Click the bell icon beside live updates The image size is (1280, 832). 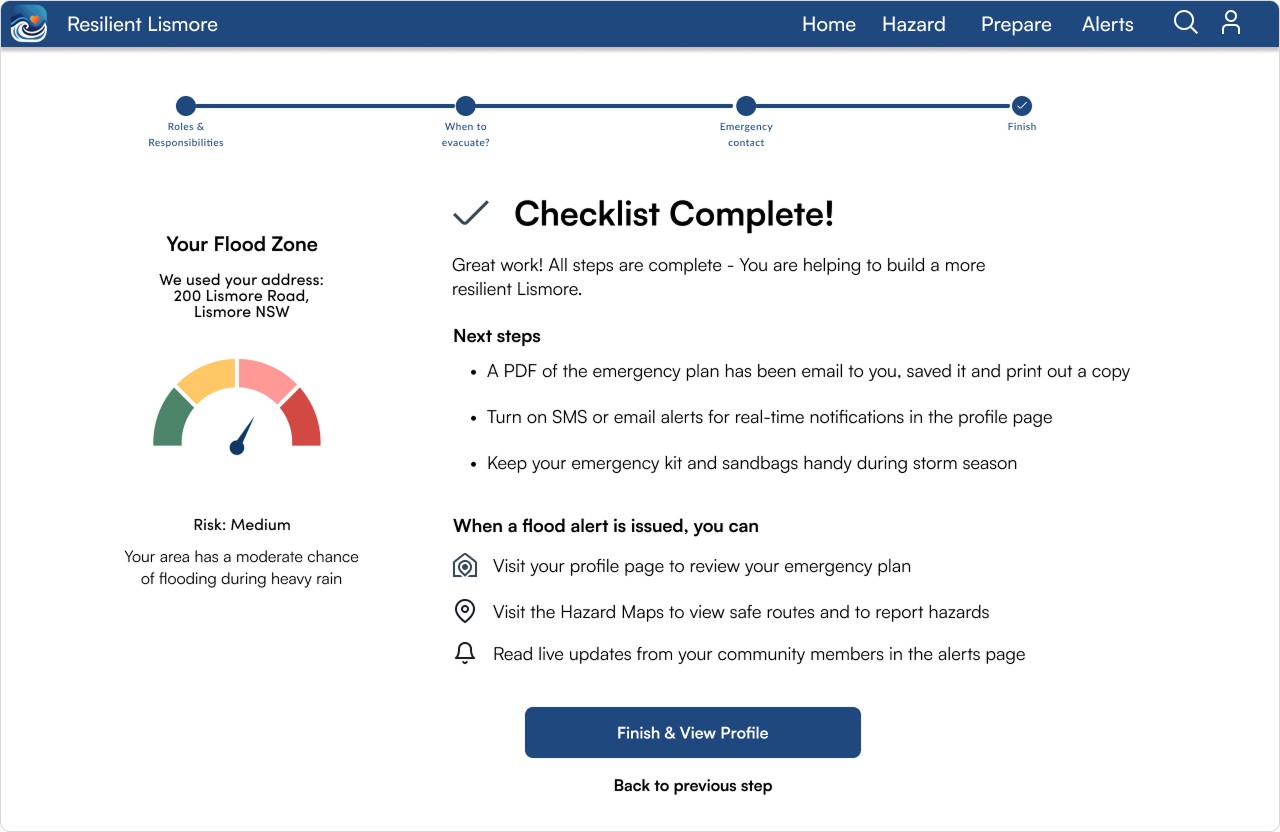click(x=465, y=654)
